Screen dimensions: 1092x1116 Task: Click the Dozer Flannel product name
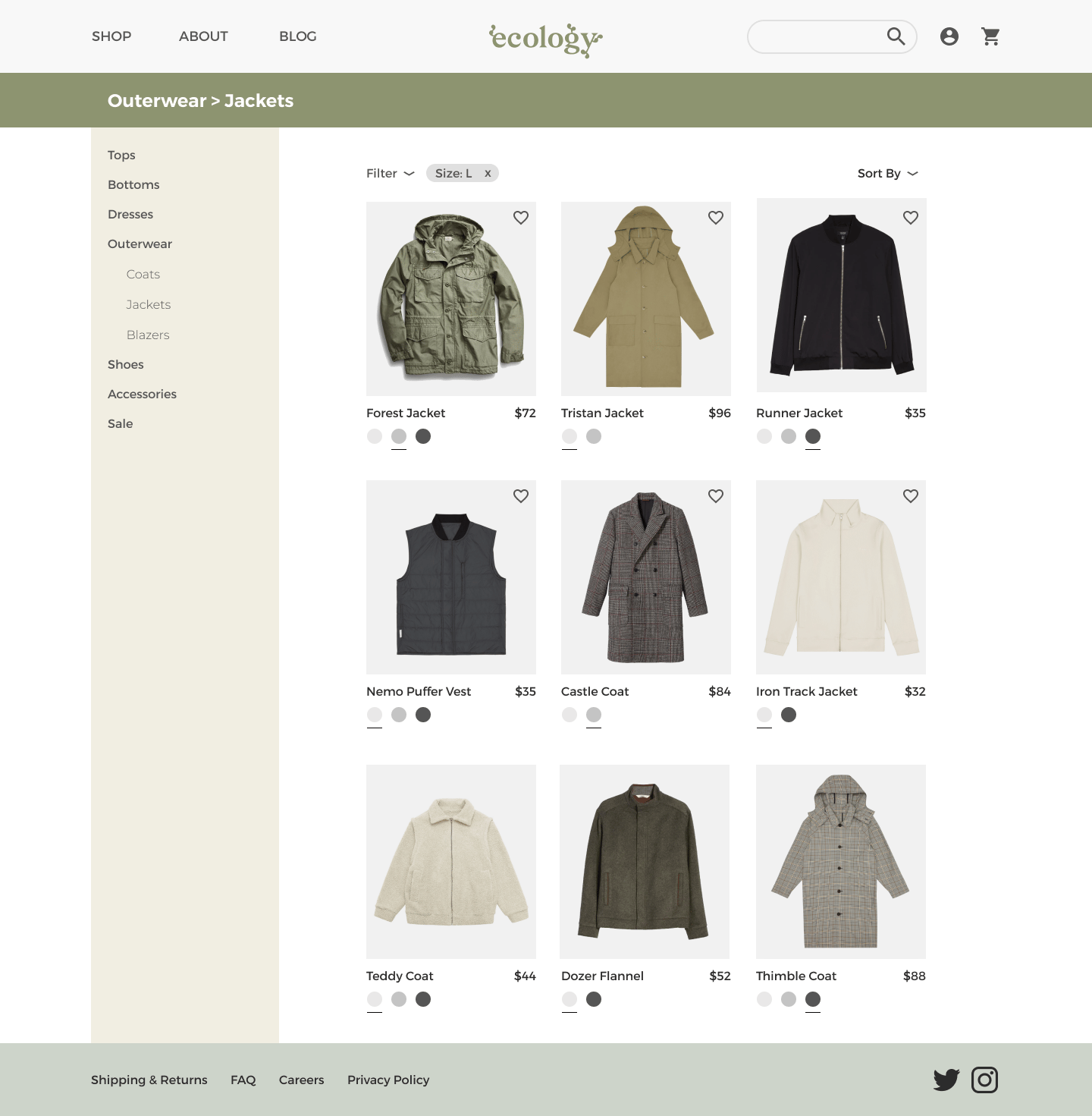(602, 976)
